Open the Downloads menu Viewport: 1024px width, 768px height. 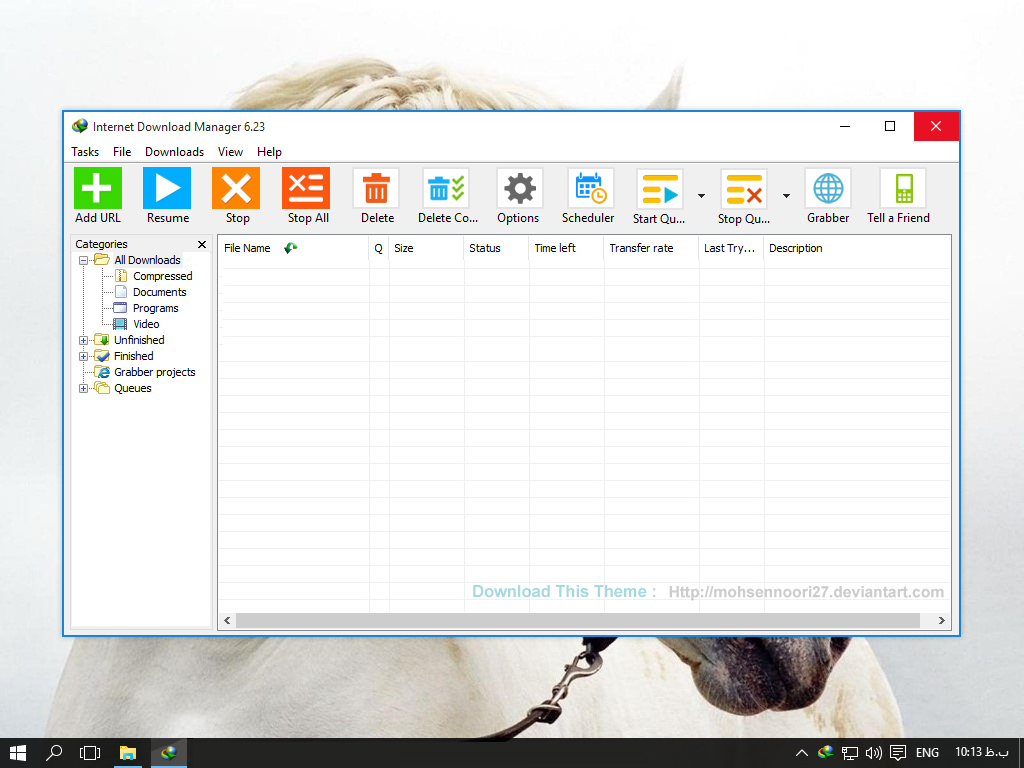(x=174, y=152)
